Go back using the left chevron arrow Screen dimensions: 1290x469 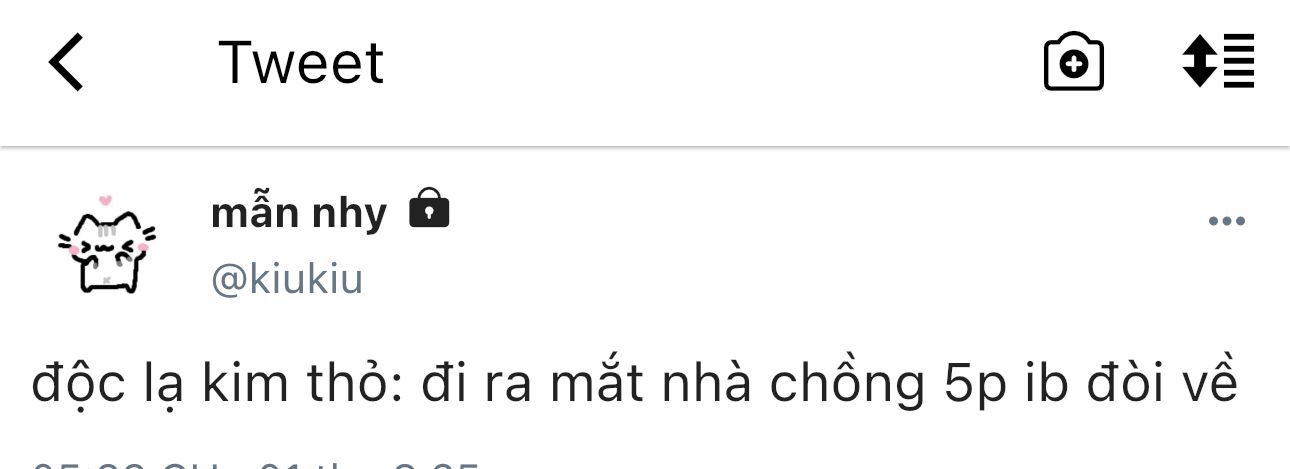[66, 62]
